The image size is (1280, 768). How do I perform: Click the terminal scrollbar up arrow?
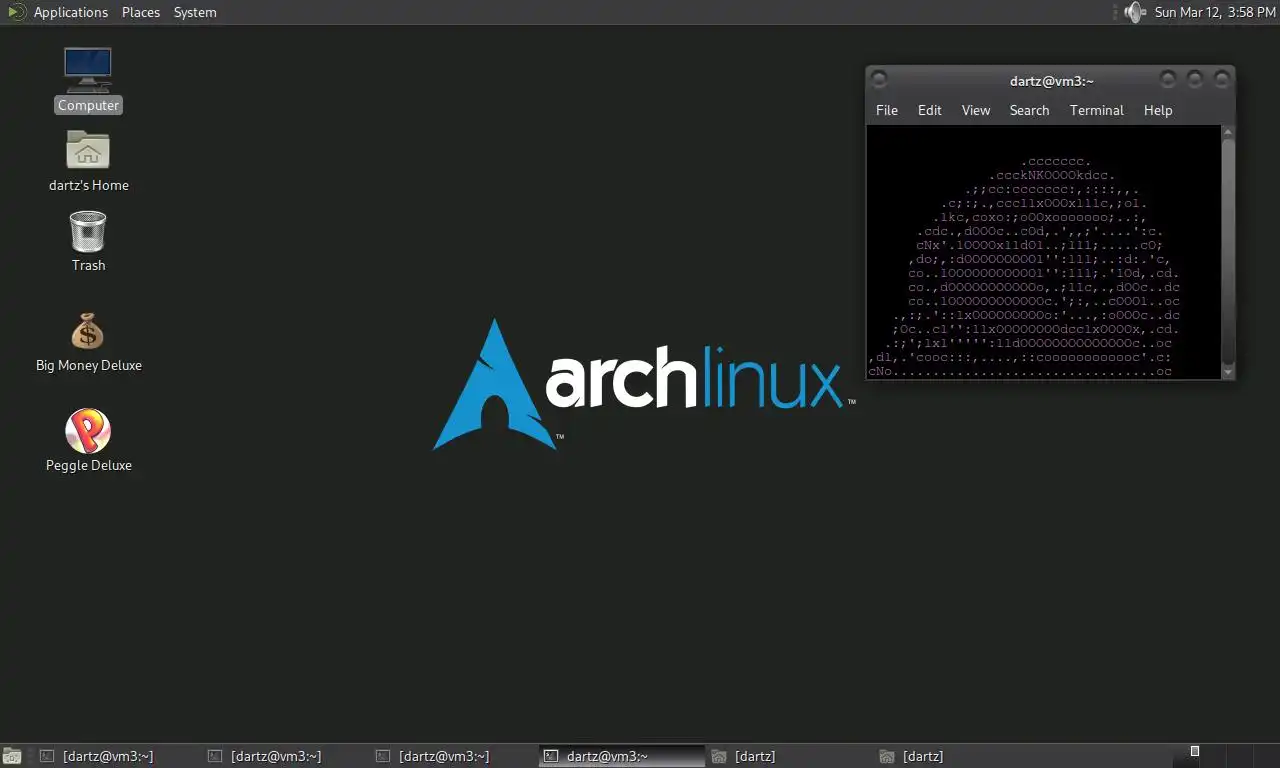[x=1228, y=132]
